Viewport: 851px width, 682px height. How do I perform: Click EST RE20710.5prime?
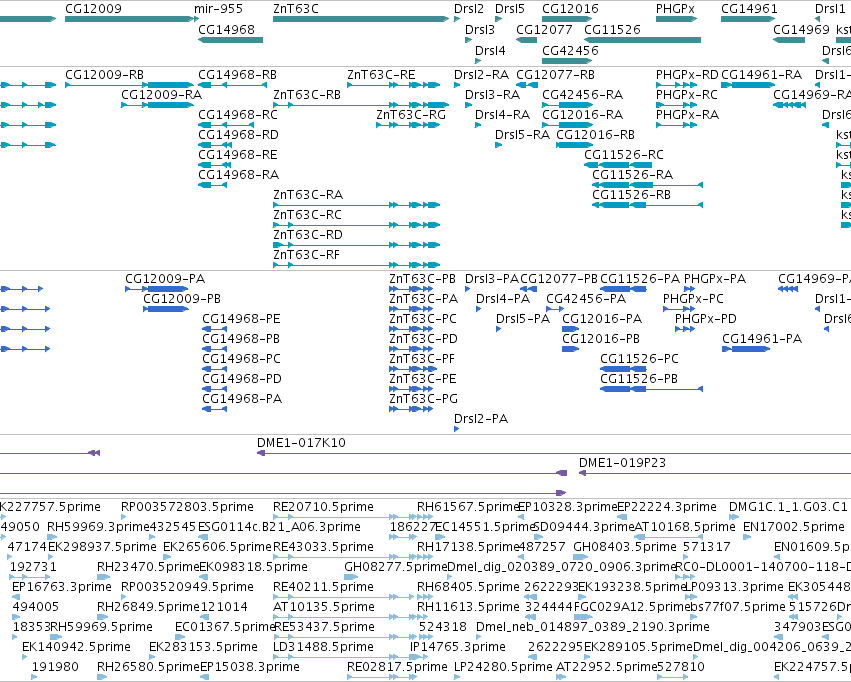tap(323, 507)
